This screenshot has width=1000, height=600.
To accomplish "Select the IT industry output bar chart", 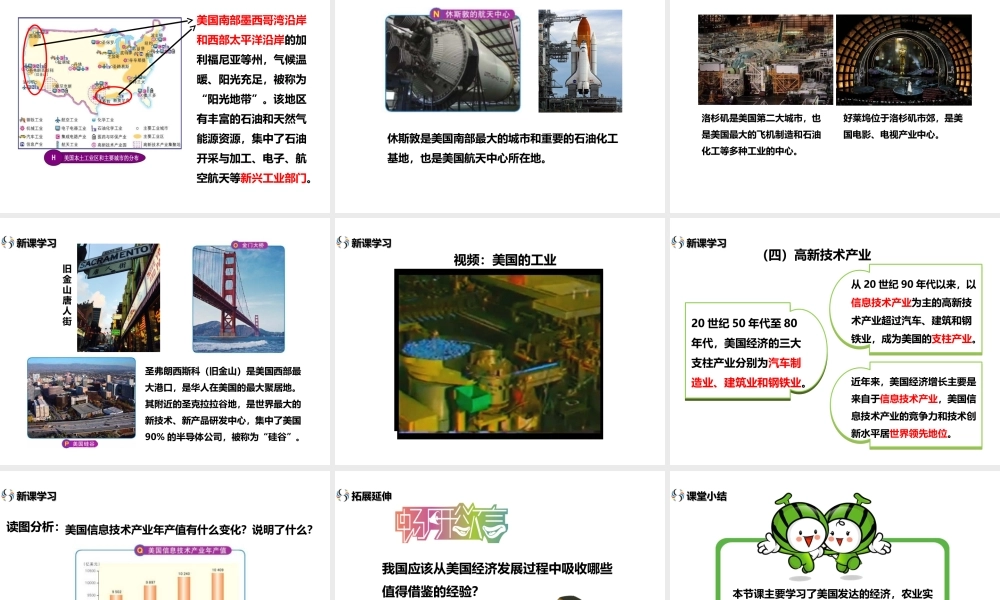I will coord(161,574).
